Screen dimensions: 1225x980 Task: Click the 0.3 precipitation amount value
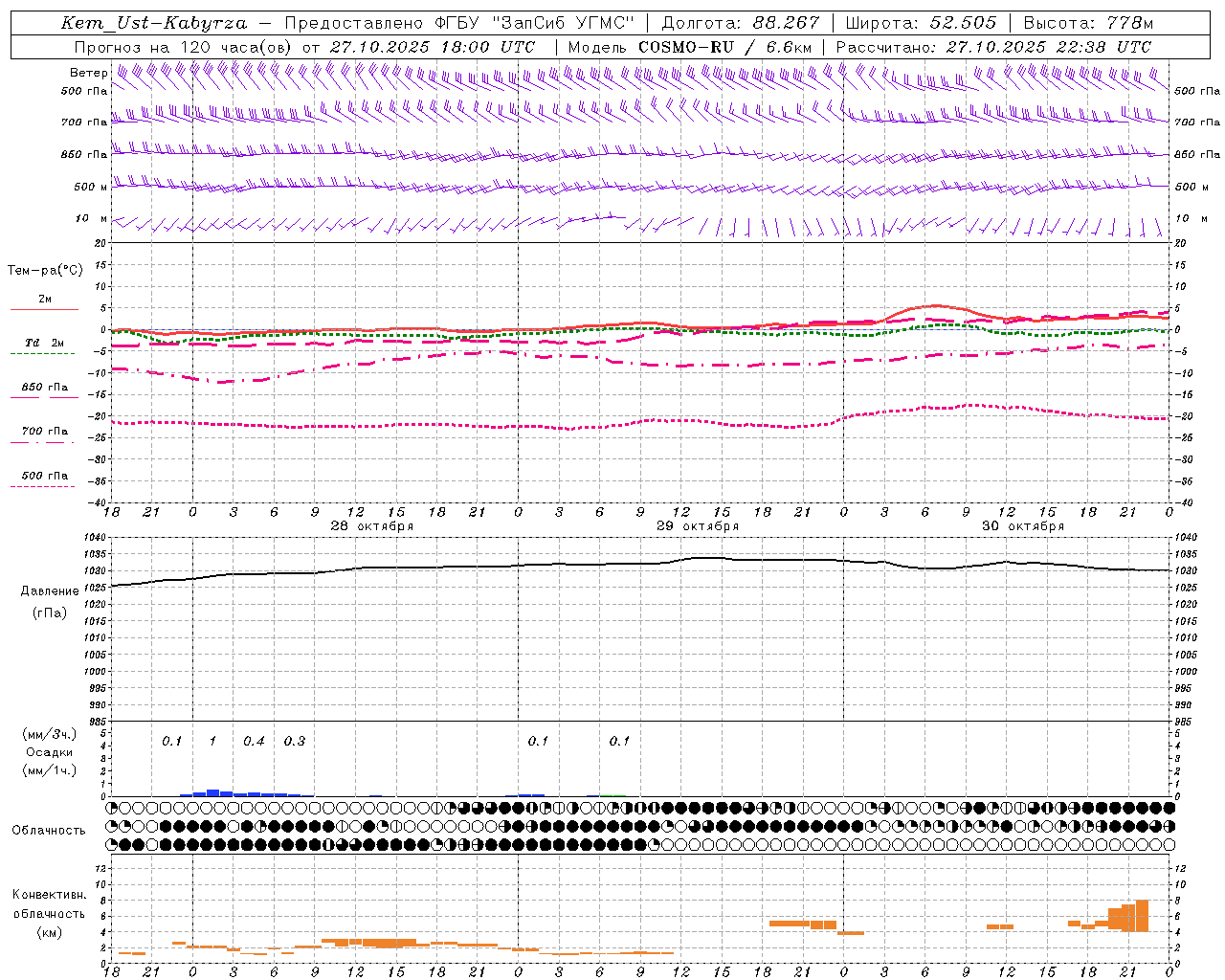coord(295,741)
